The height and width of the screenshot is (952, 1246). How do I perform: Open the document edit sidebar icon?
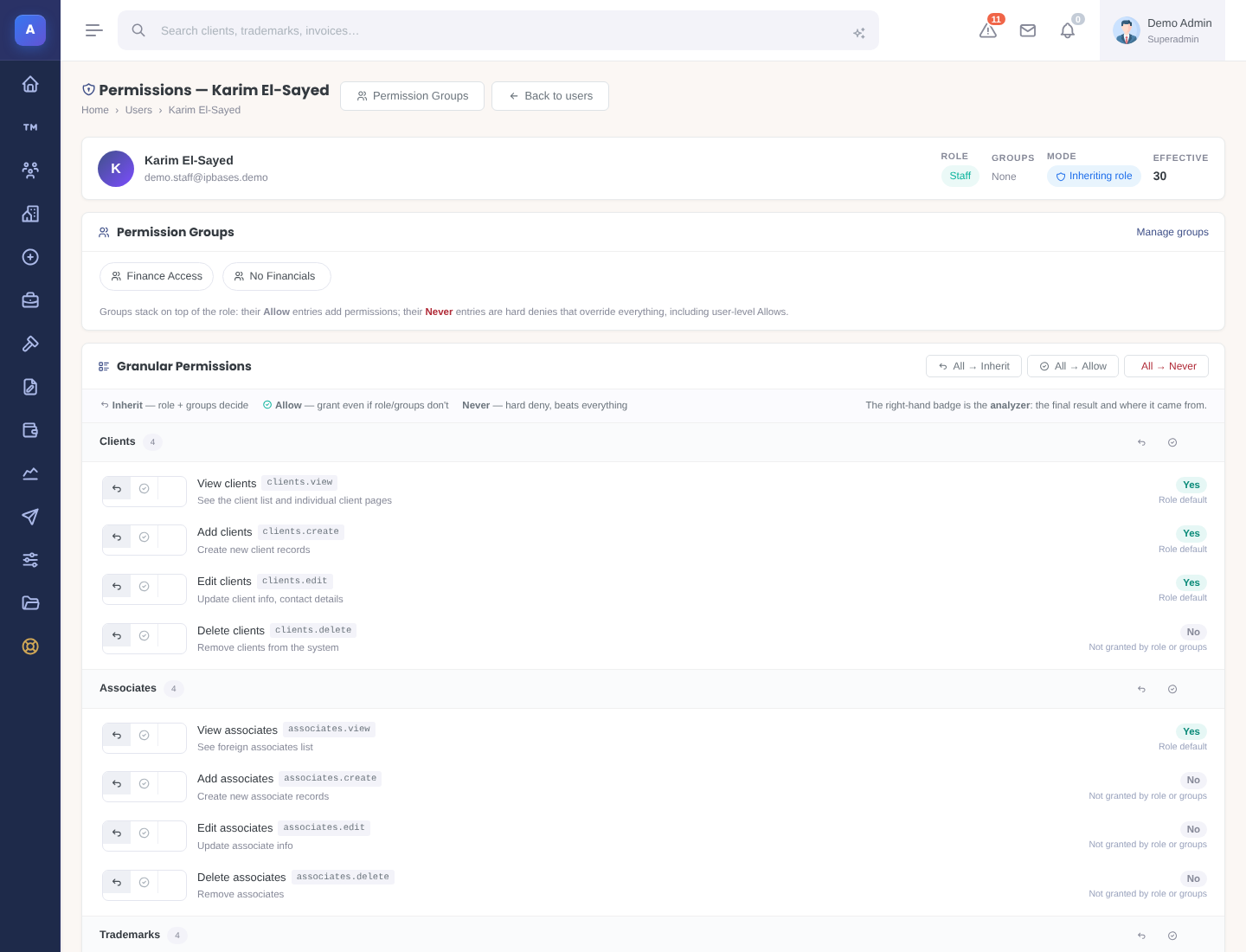(x=30, y=387)
